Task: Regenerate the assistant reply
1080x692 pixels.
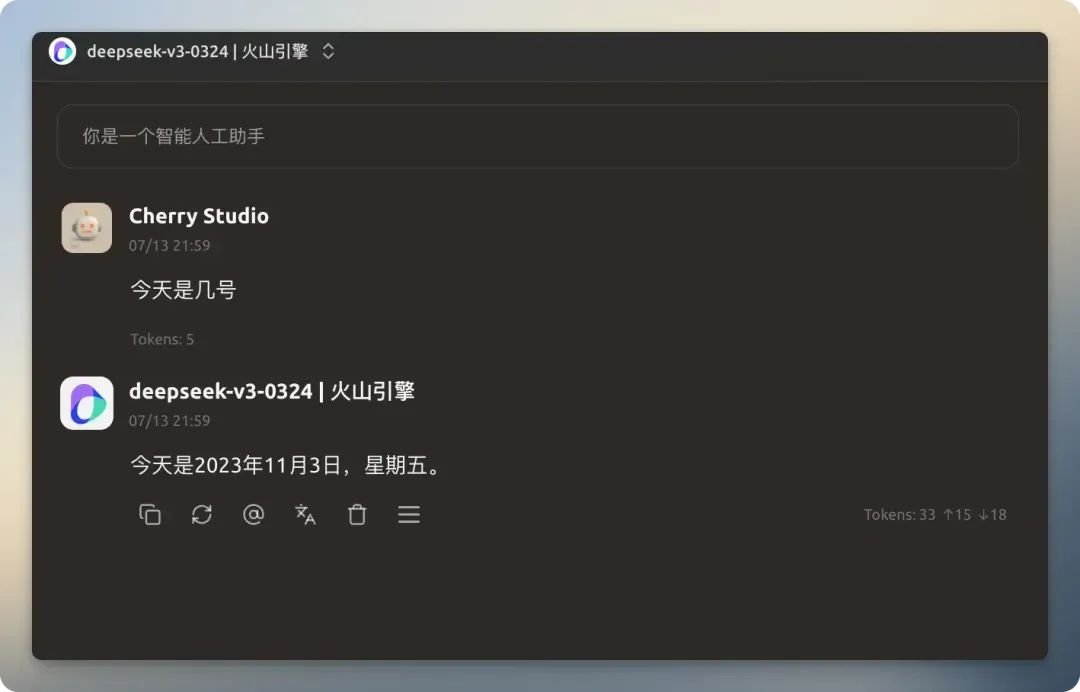Action: (x=201, y=514)
